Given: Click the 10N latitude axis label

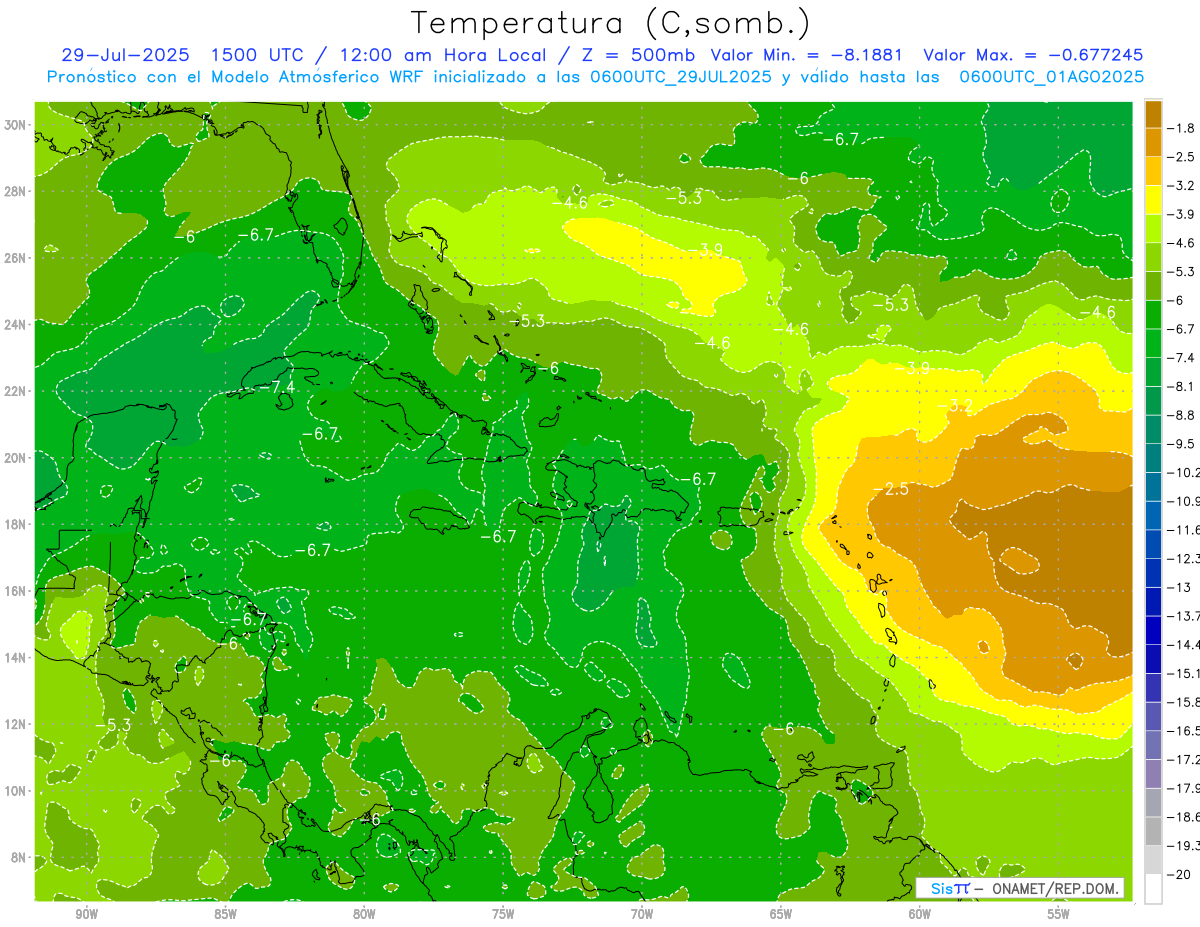Looking at the screenshot, I should tap(17, 790).
